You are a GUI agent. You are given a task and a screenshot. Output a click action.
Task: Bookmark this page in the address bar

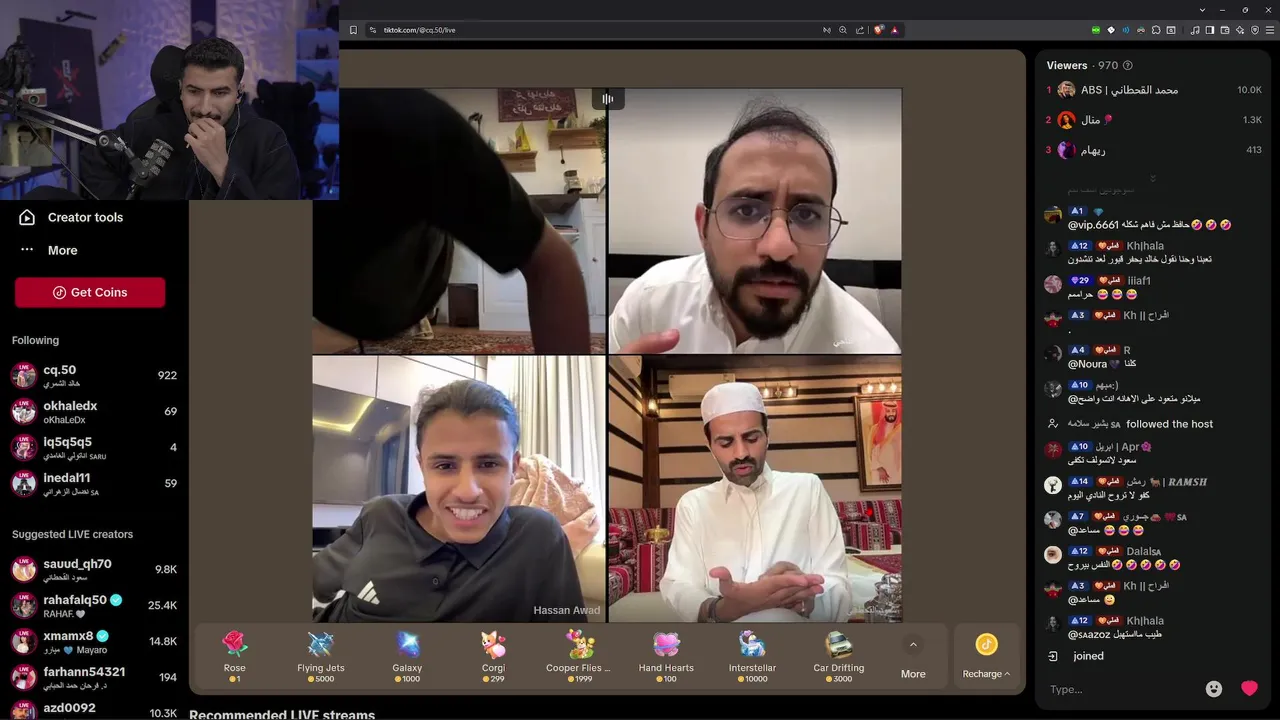pos(353,30)
